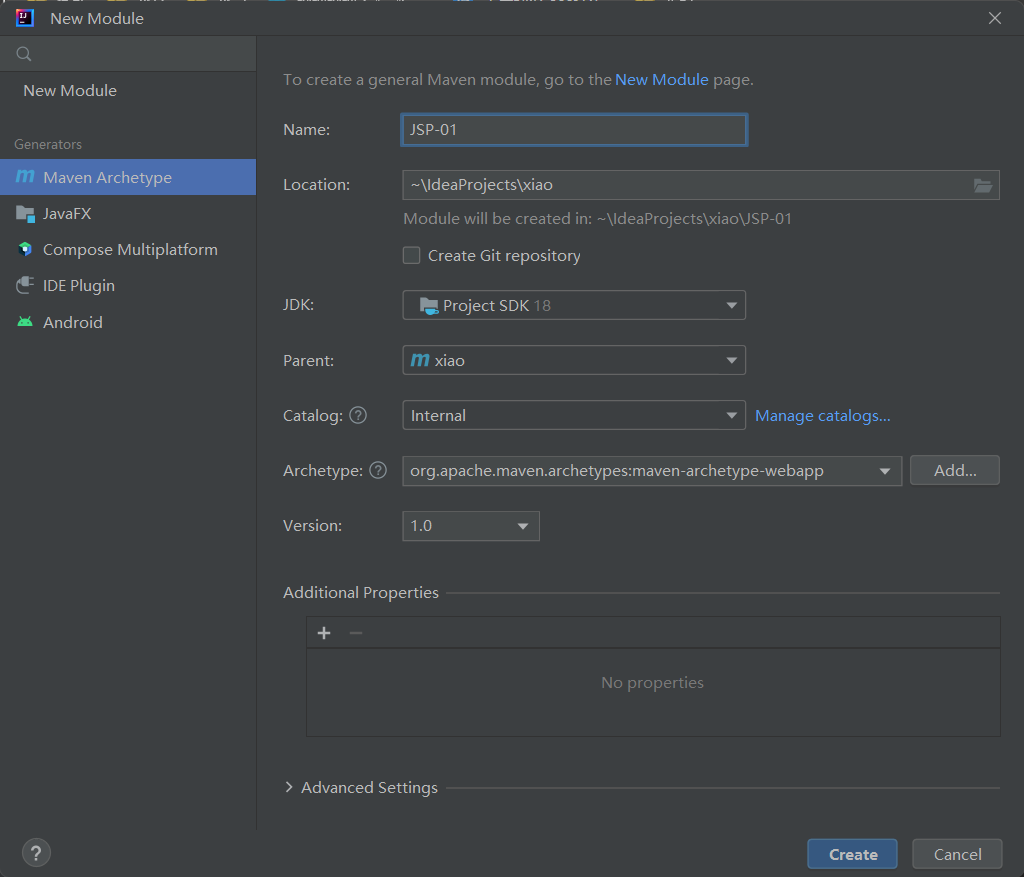Select the Android generator
1024x877 pixels.
click(x=128, y=322)
